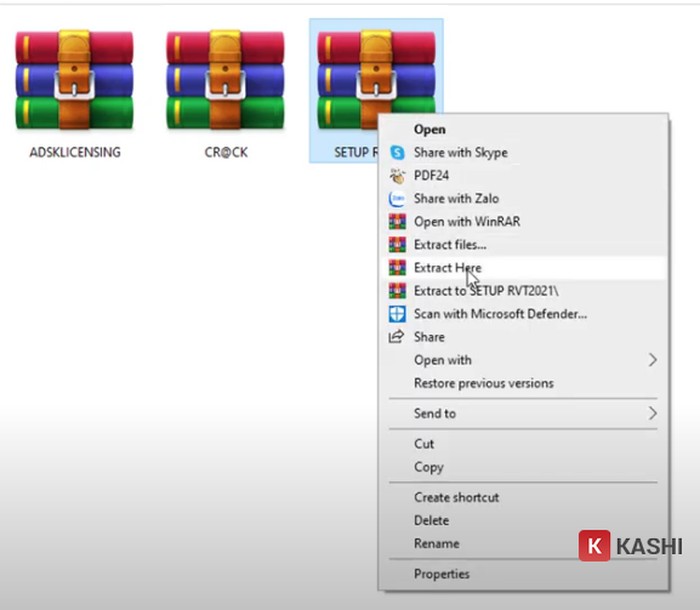Select the CR@CK archive file icon
The width and height of the screenshot is (700, 610).
click(226, 82)
